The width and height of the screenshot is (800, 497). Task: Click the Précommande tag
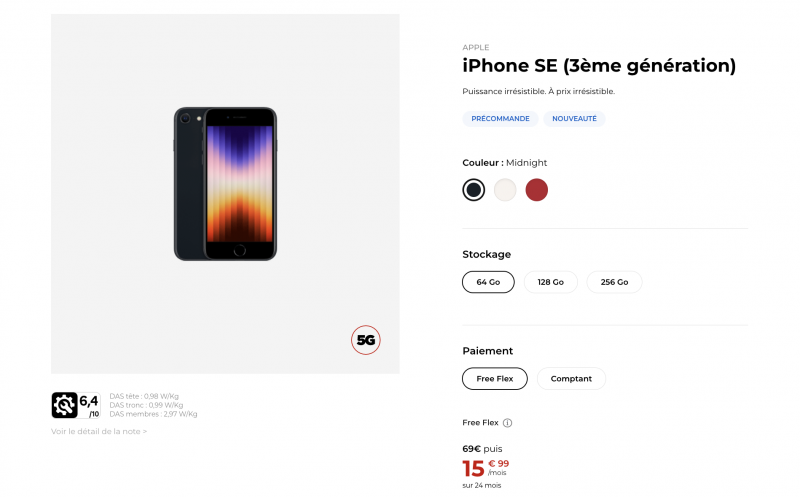pos(500,118)
